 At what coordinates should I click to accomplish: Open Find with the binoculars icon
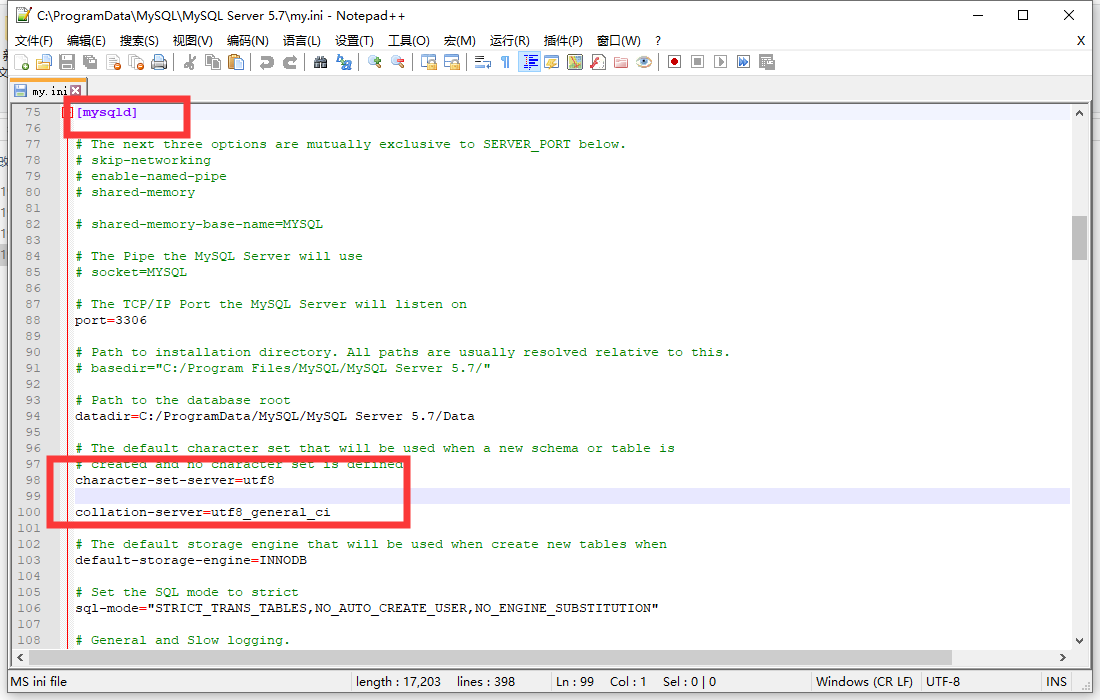pos(321,62)
